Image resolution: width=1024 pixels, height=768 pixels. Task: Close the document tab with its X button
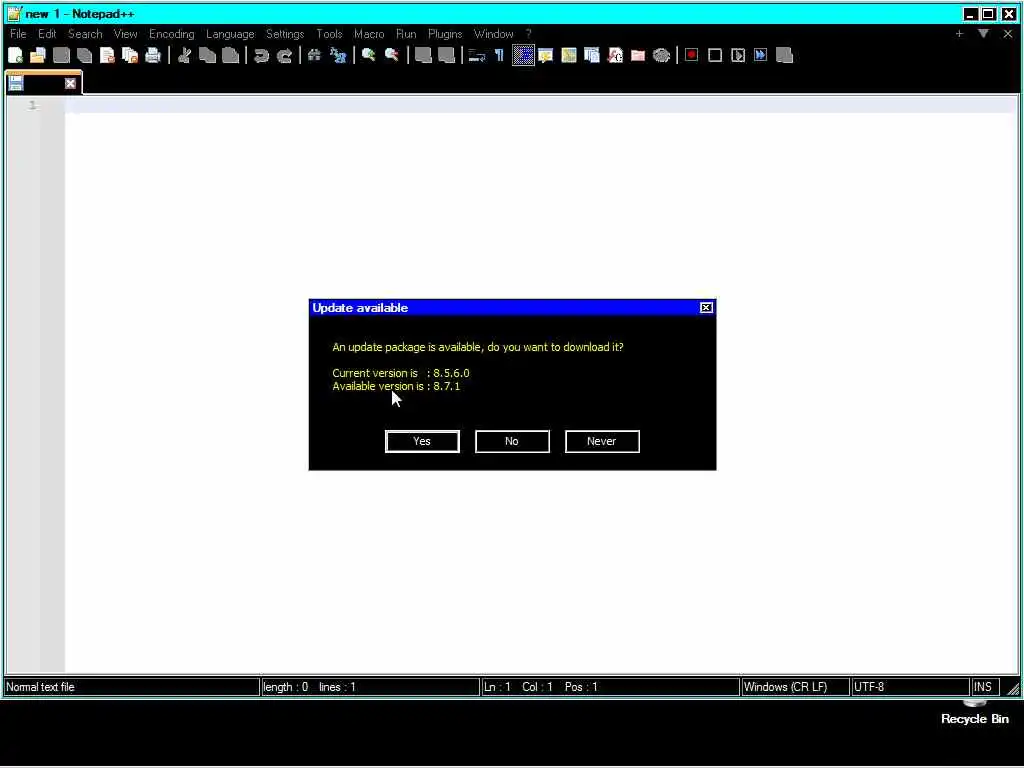click(x=70, y=84)
